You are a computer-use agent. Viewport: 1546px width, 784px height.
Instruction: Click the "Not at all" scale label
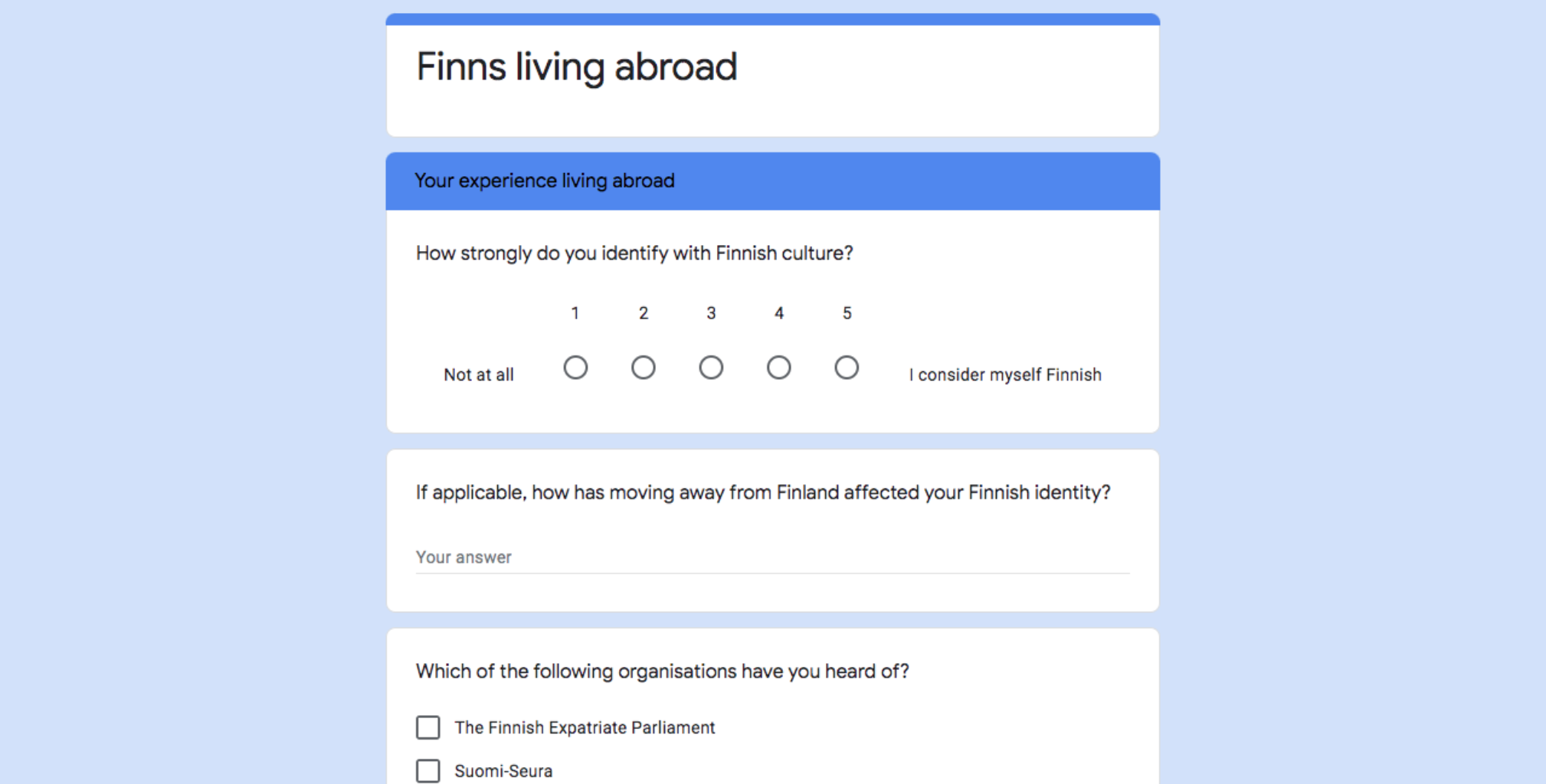click(x=479, y=375)
